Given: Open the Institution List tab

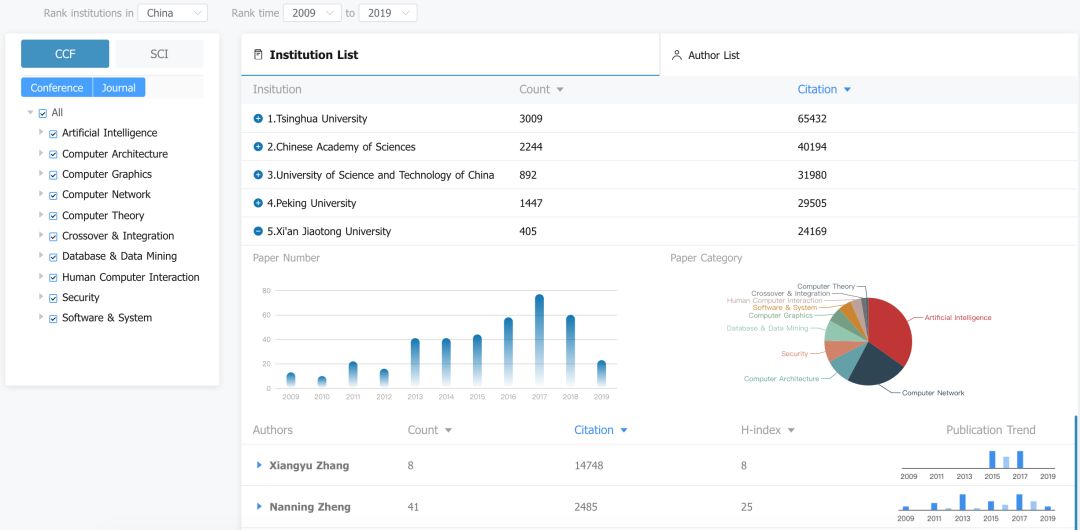Looking at the screenshot, I should click(450, 54).
